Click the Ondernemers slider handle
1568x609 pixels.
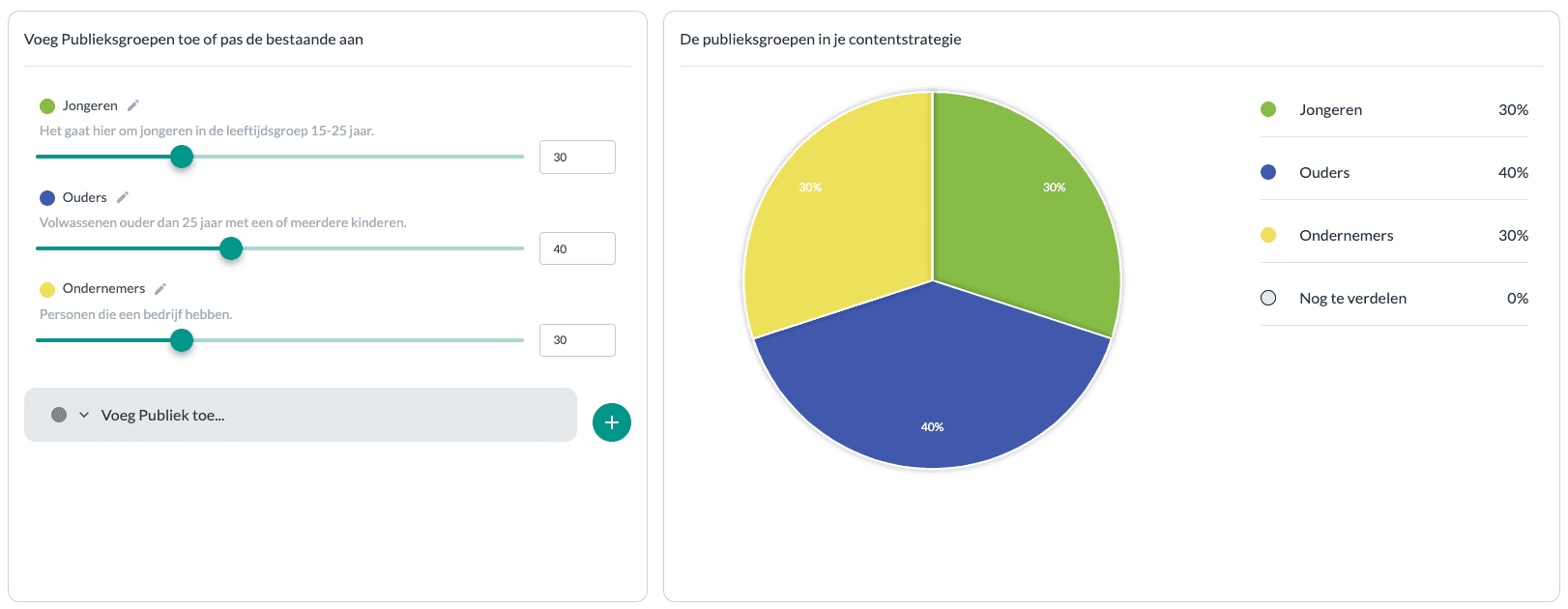tap(182, 340)
